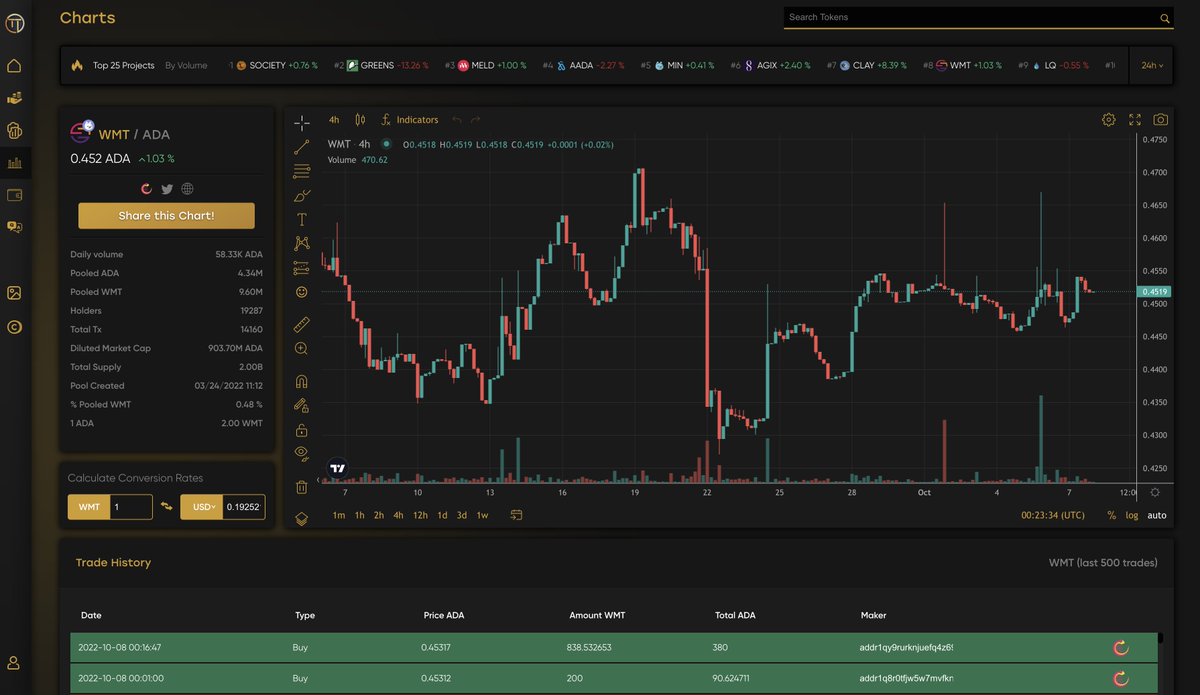
Task: Open the chart time axis settings gear
Action: pyautogui.click(x=1156, y=492)
